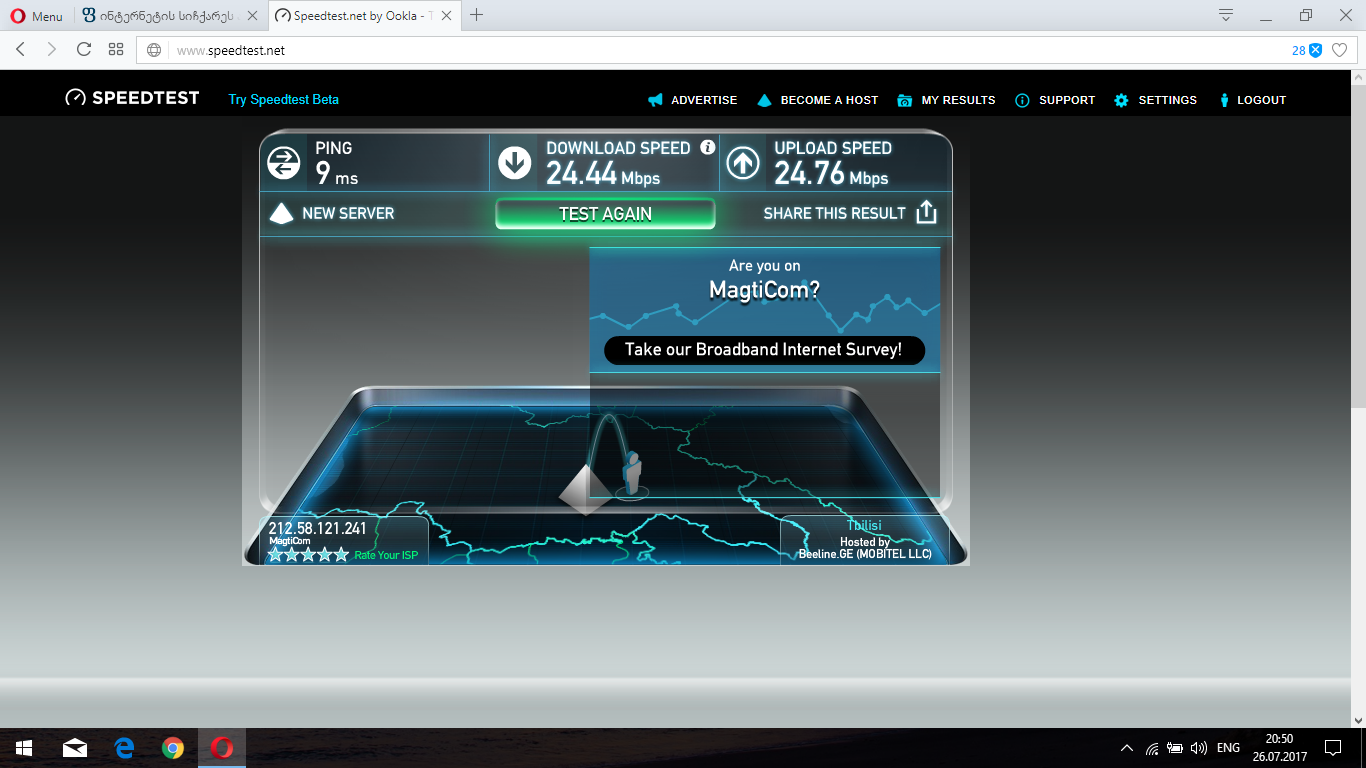Open the volume control in the tray

[x=1199, y=748]
